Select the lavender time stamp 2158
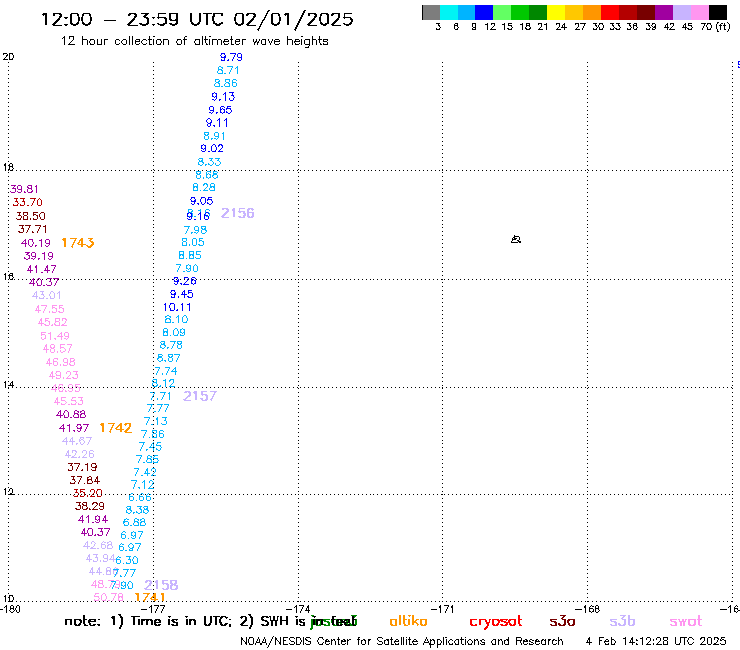Screen dimensions: 740x650 pyautogui.click(x=161, y=585)
